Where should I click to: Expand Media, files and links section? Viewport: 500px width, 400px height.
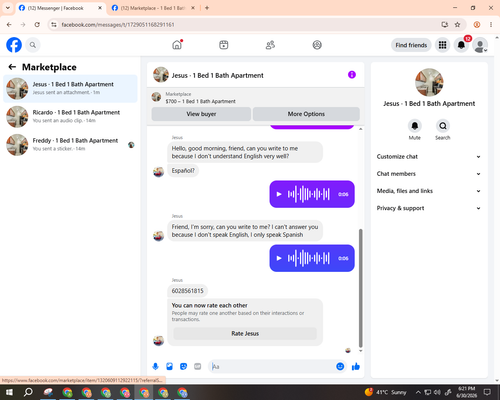429,191
